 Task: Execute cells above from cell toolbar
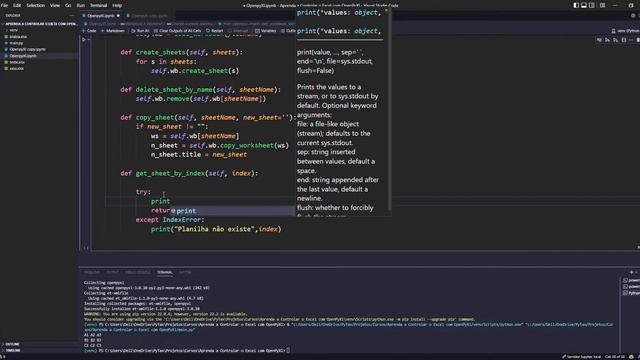click(x=607, y=40)
